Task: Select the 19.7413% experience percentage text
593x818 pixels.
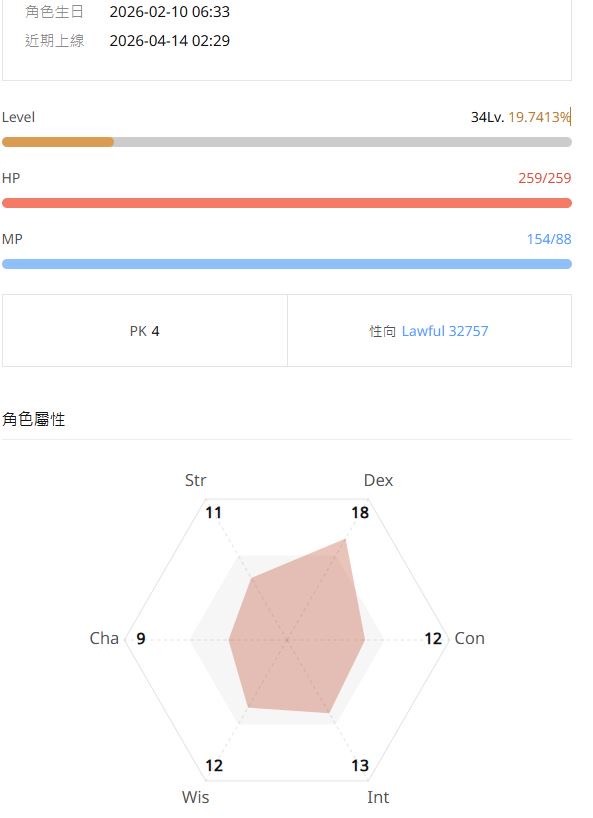Action: click(539, 117)
